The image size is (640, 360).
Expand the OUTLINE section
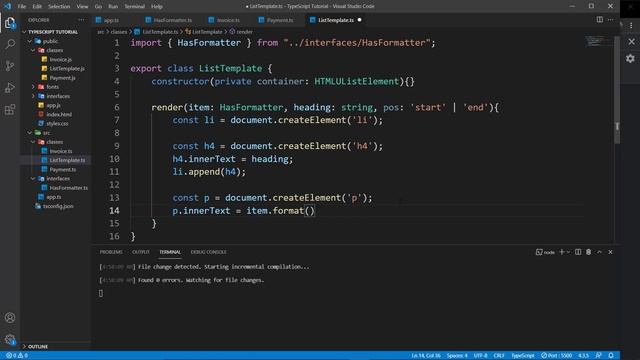pyautogui.click(x=38, y=347)
